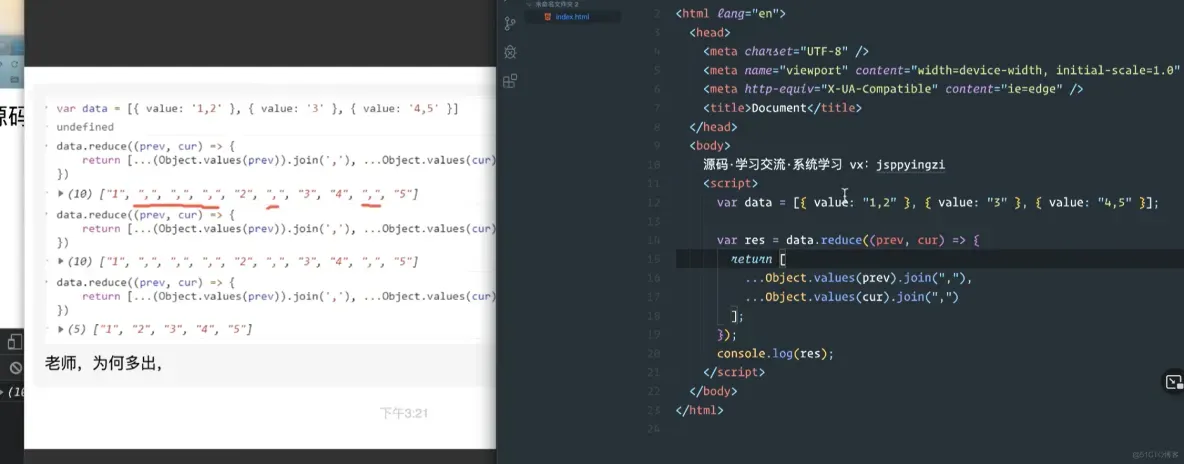Expand the first (10) array result in the chat image

[x=61, y=194]
